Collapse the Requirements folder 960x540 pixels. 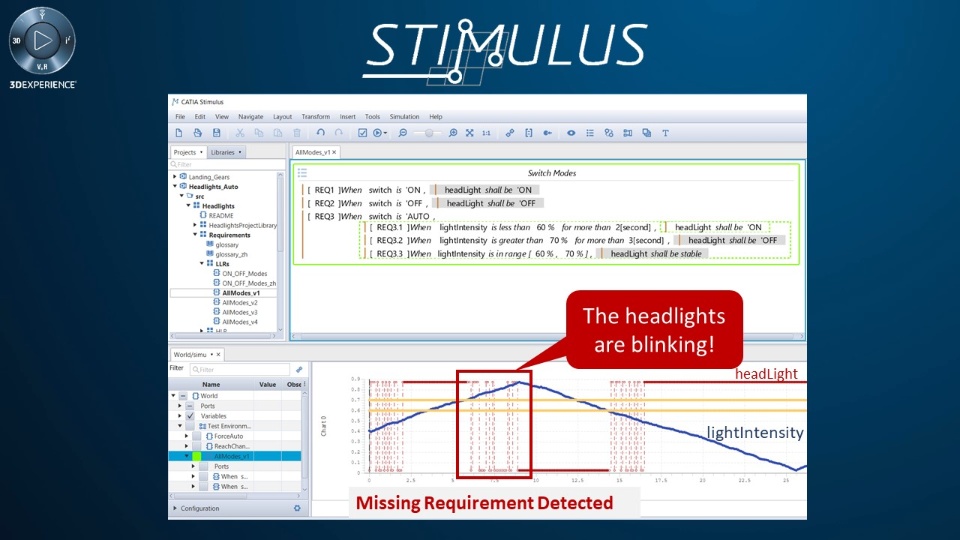[x=195, y=234]
